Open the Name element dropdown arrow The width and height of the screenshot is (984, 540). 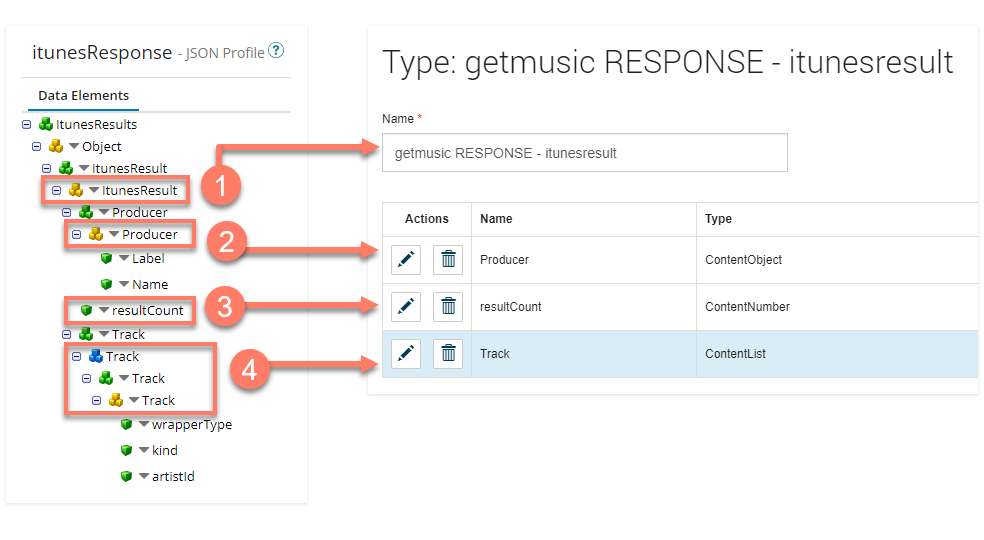(124, 284)
